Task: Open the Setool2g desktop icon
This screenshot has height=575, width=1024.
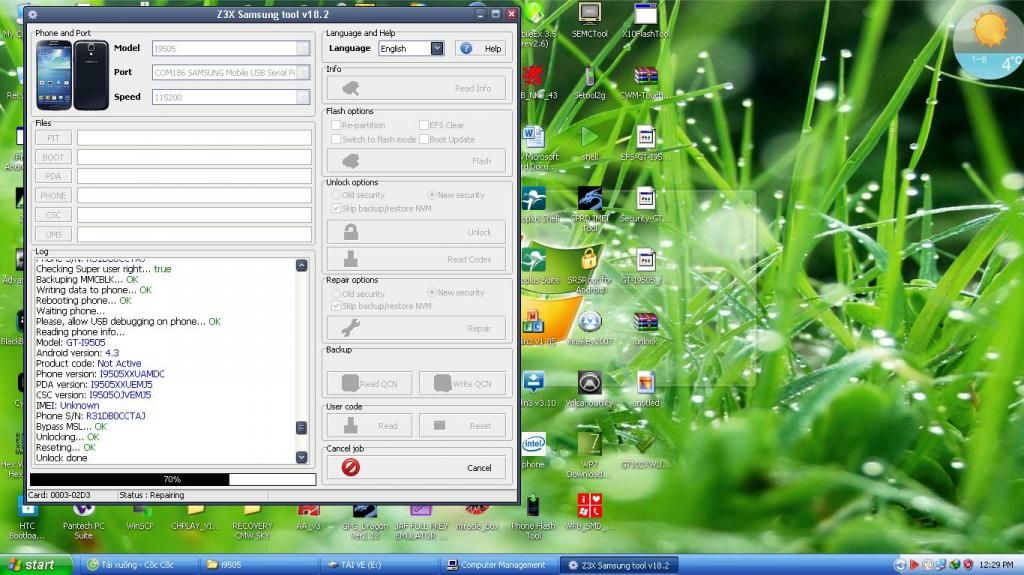Action: tap(589, 83)
